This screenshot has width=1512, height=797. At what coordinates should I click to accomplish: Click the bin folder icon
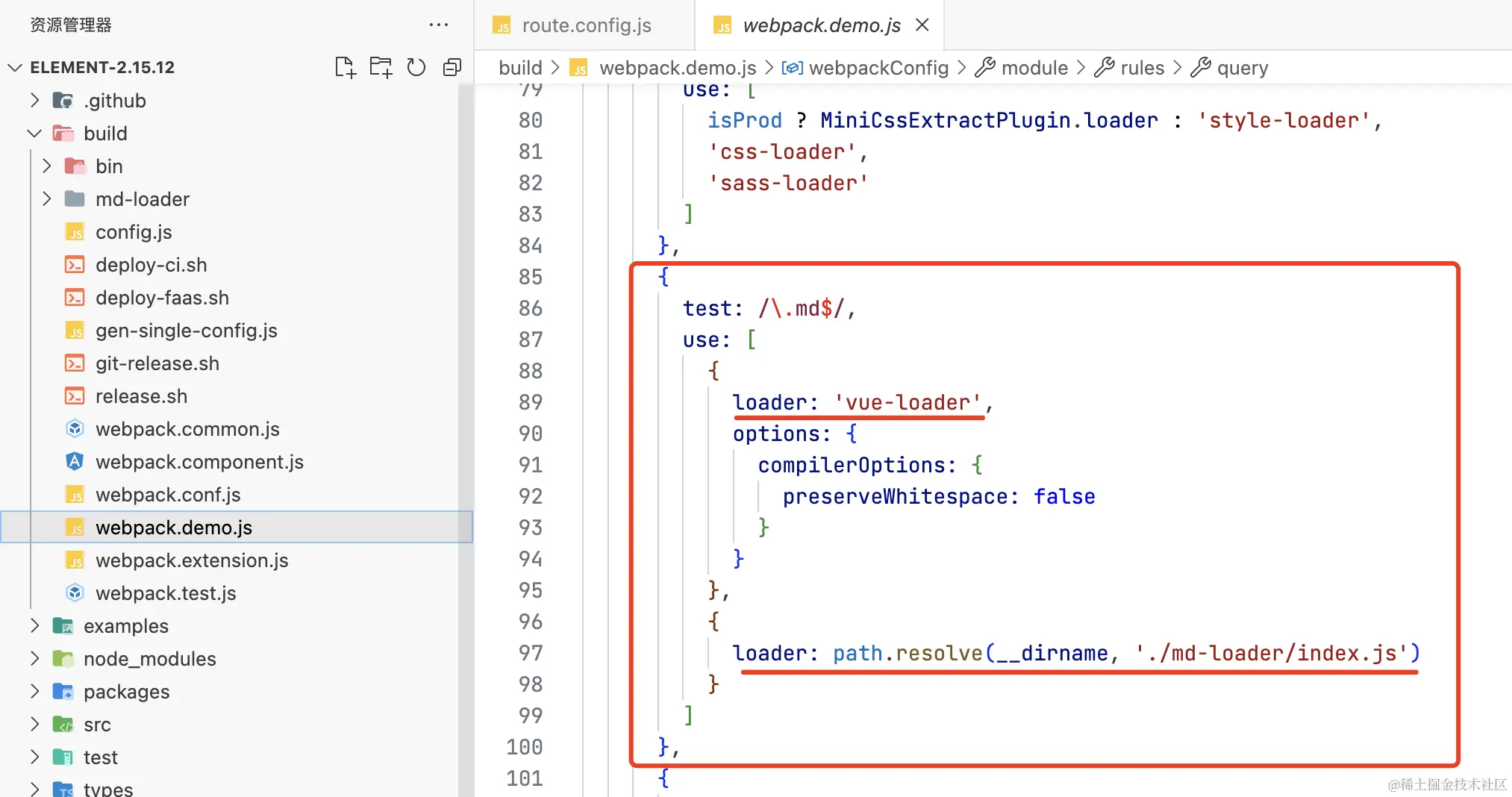tap(75, 166)
